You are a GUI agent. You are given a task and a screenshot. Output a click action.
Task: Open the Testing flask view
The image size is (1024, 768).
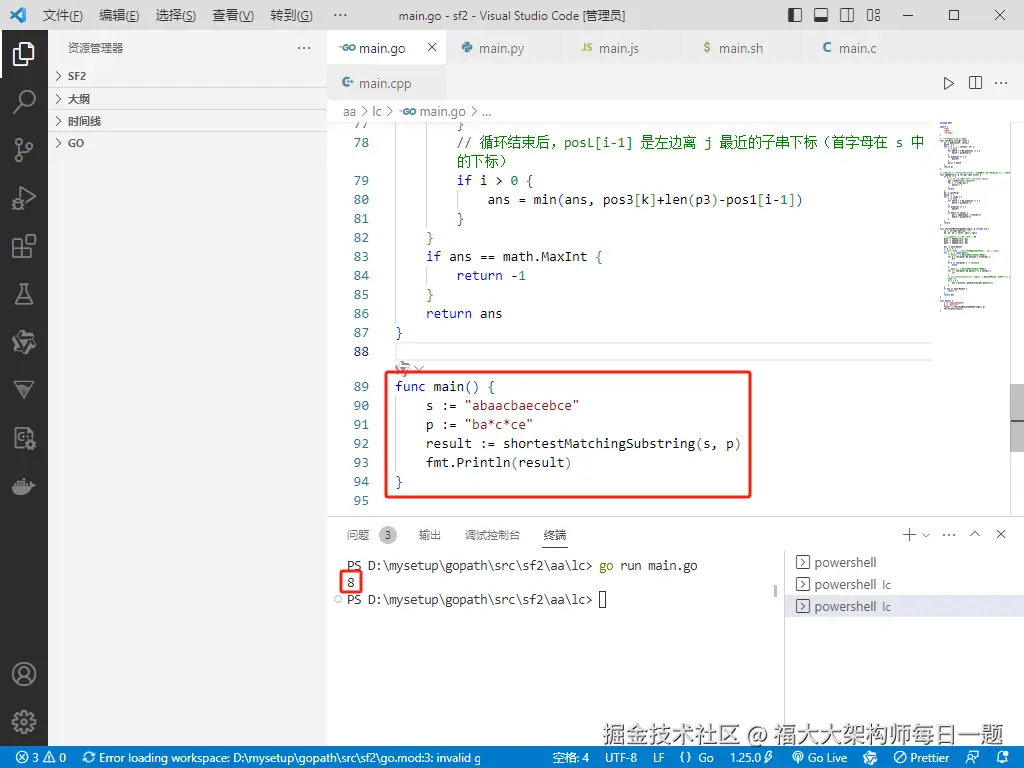(x=24, y=295)
